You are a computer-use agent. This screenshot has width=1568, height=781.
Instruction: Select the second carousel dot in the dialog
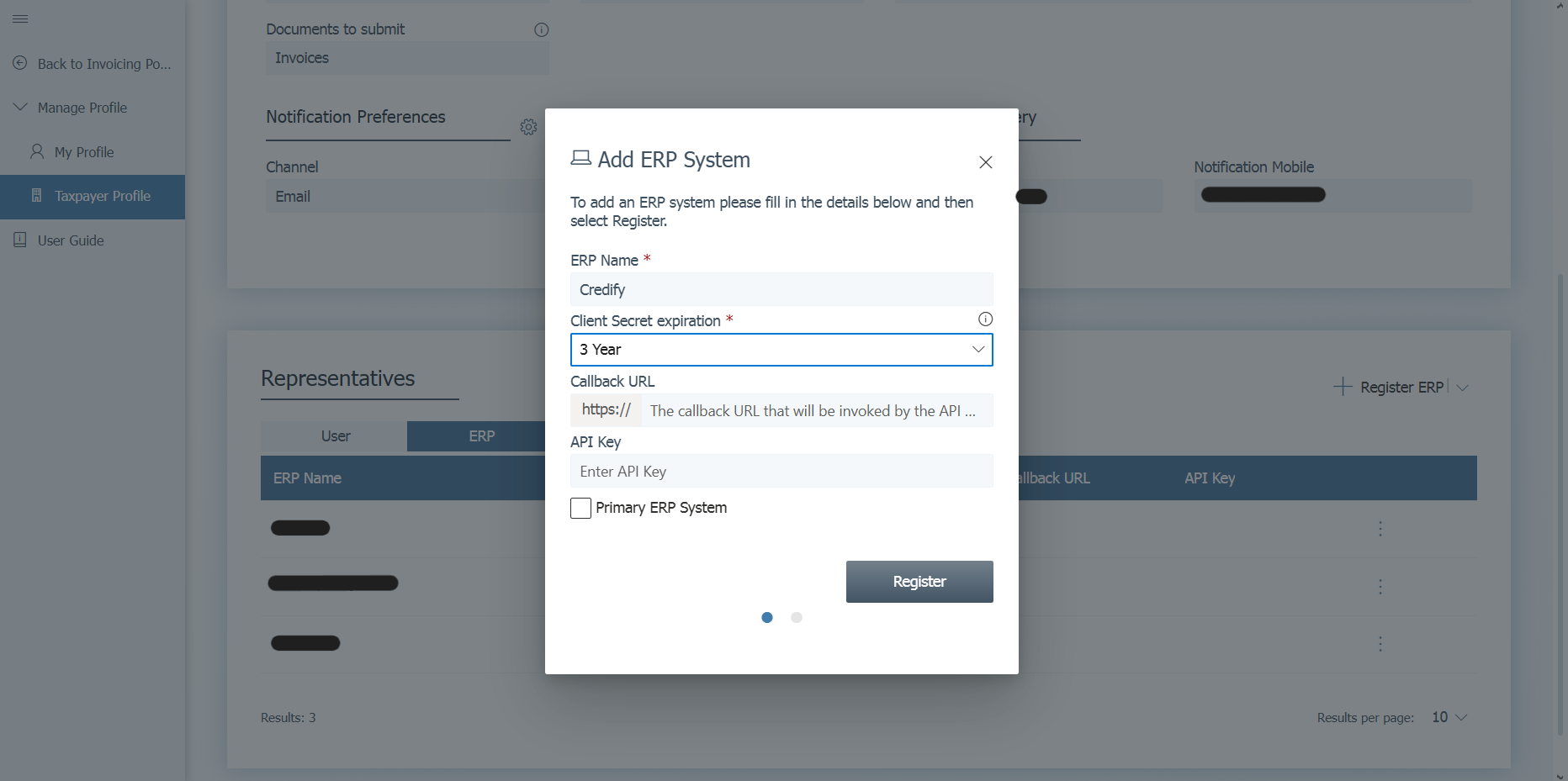797,617
